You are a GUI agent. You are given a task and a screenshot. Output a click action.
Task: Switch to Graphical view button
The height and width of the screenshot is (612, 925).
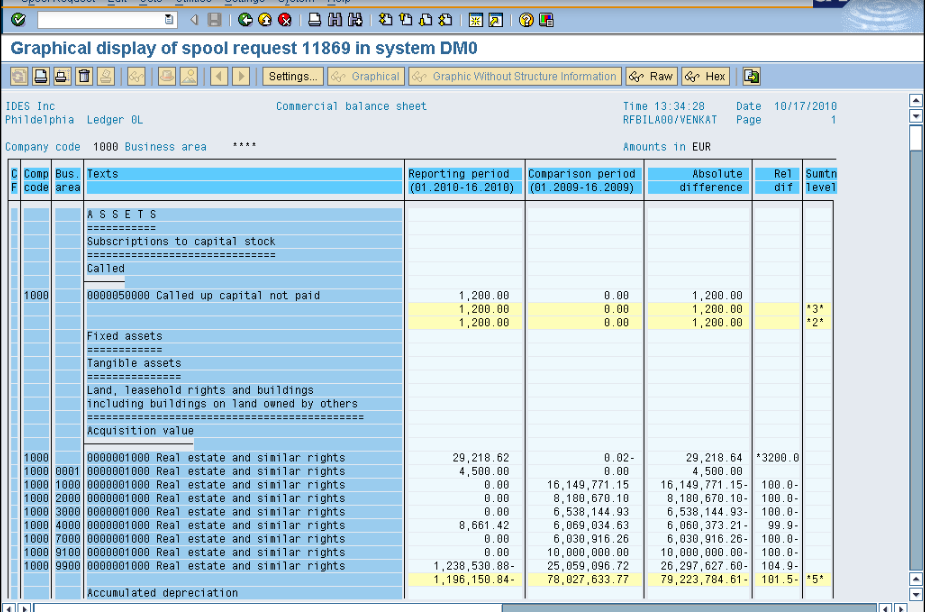(x=366, y=76)
